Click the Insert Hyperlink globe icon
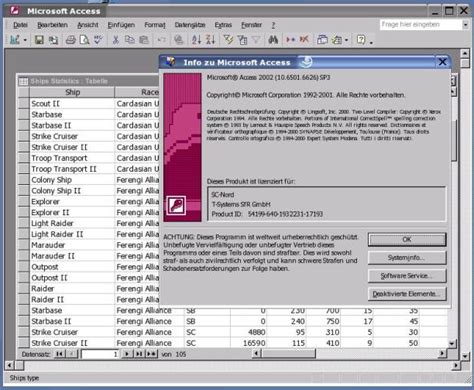 (179, 40)
